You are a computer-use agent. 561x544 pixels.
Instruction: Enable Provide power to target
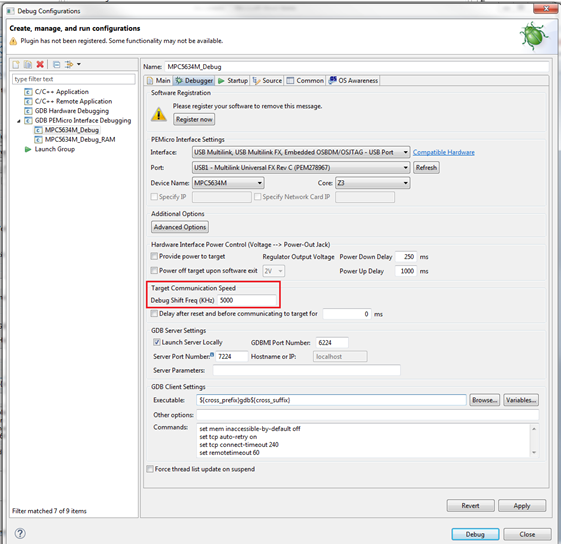pos(154,256)
